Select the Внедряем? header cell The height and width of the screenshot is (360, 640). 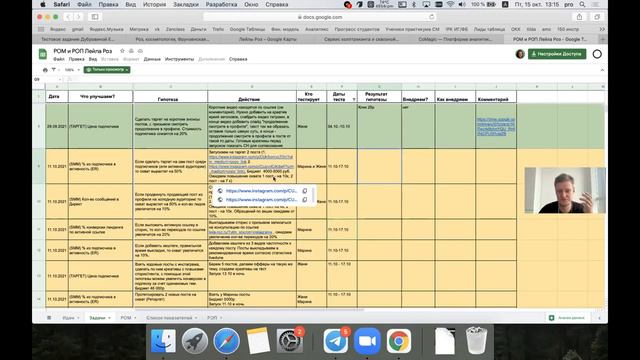point(418,97)
